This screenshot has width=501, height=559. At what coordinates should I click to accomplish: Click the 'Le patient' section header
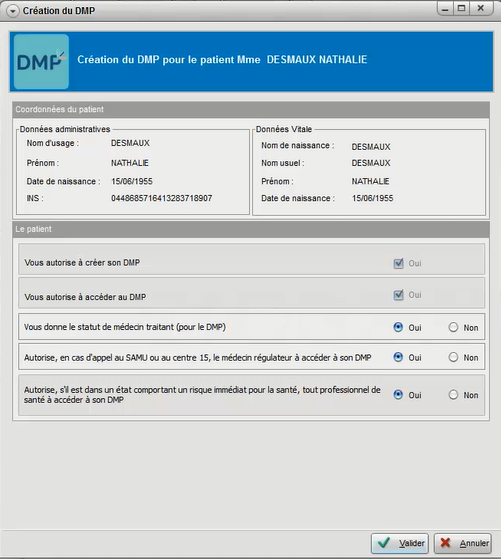click(251, 229)
